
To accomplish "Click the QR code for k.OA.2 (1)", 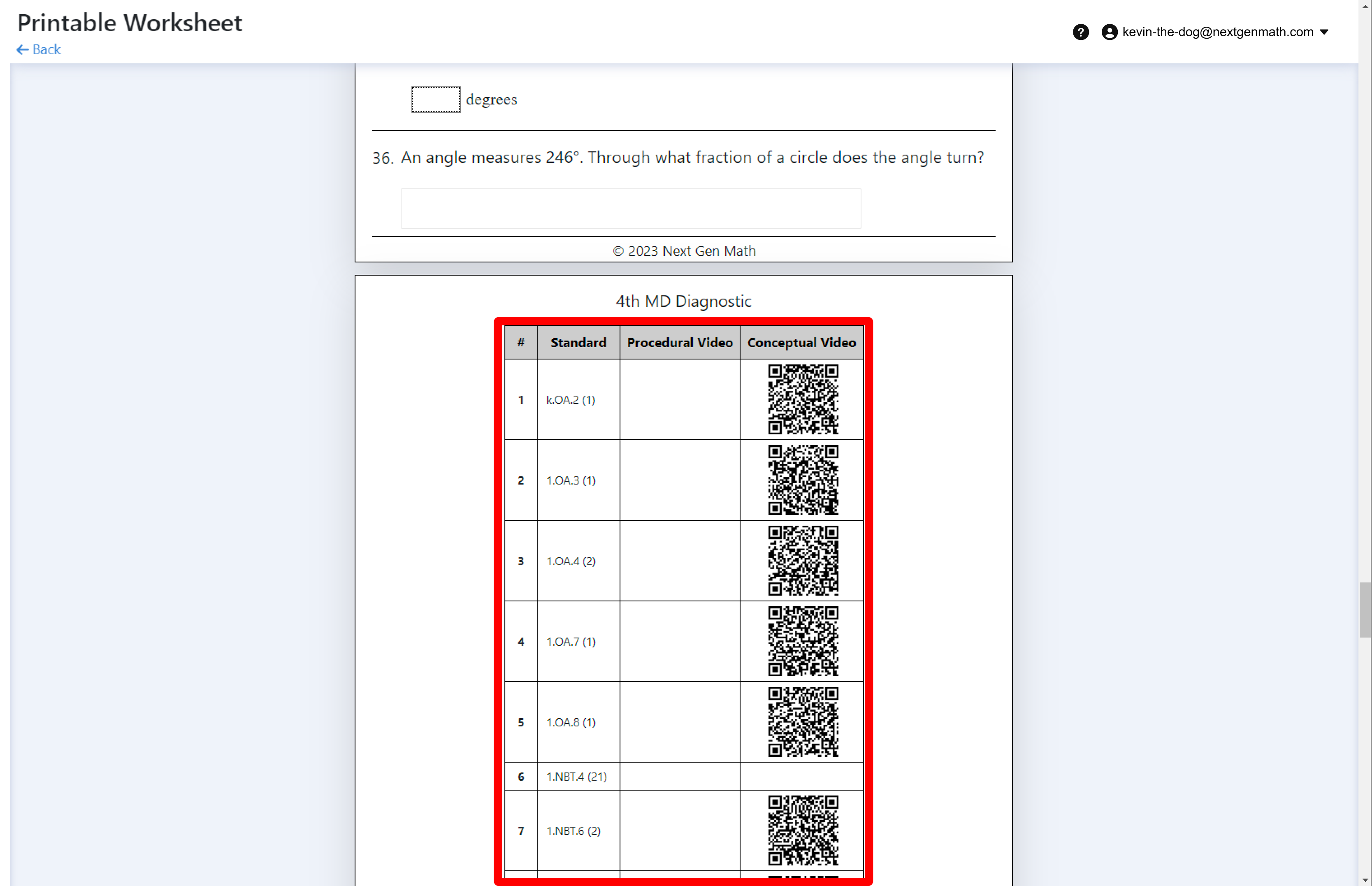I will tap(803, 399).
